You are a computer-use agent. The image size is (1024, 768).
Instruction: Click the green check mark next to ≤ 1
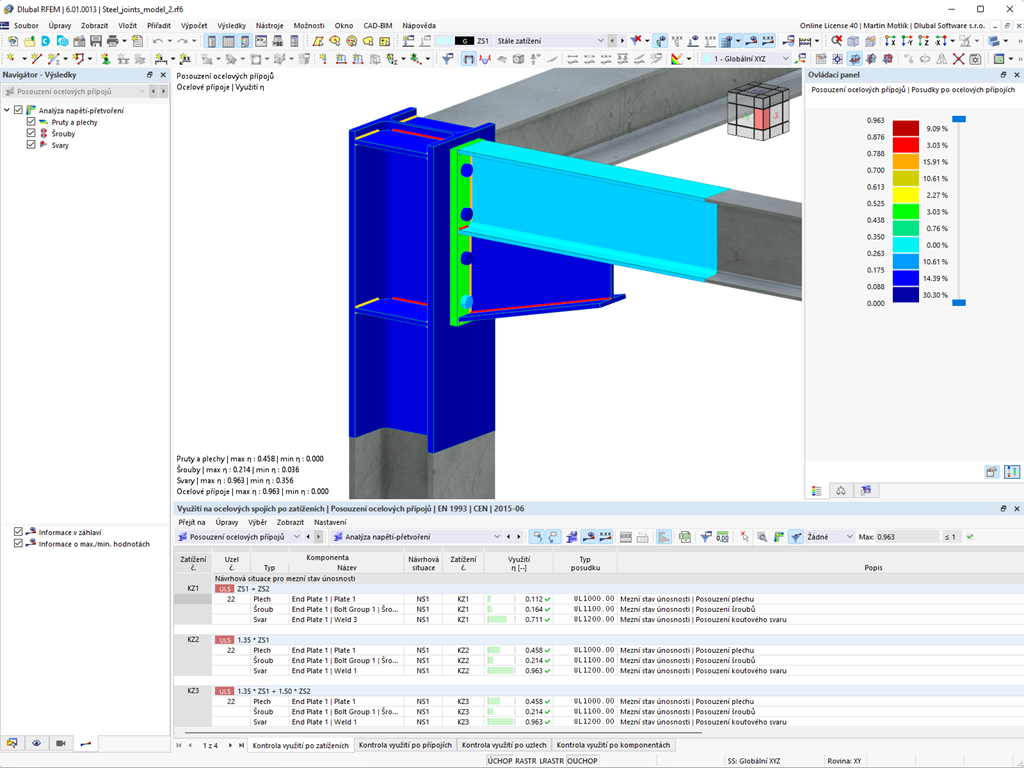(x=968, y=537)
